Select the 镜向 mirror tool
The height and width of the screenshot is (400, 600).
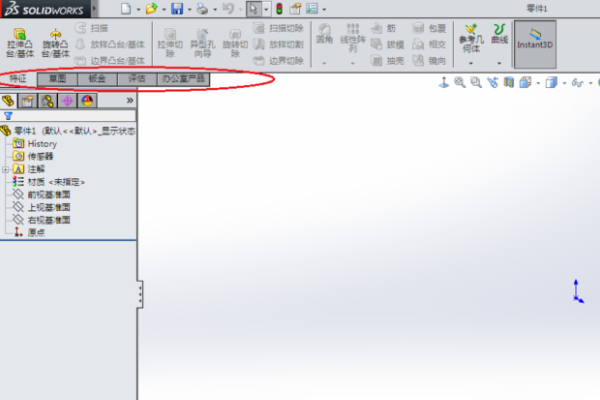(429, 60)
